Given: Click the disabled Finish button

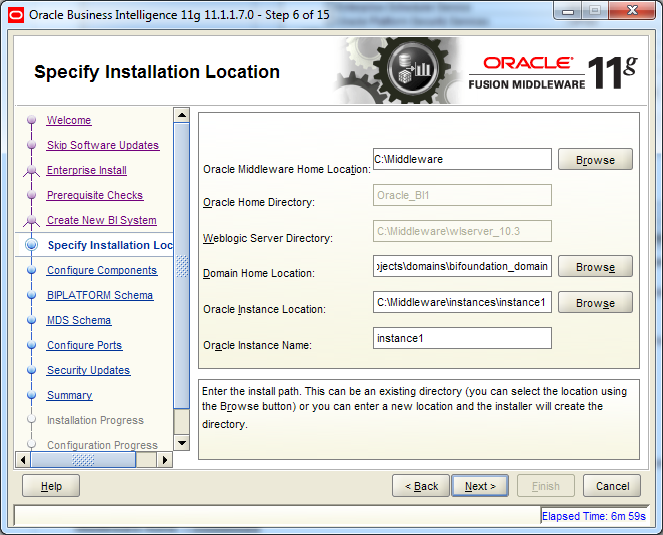Looking at the screenshot, I should pyautogui.click(x=545, y=486).
